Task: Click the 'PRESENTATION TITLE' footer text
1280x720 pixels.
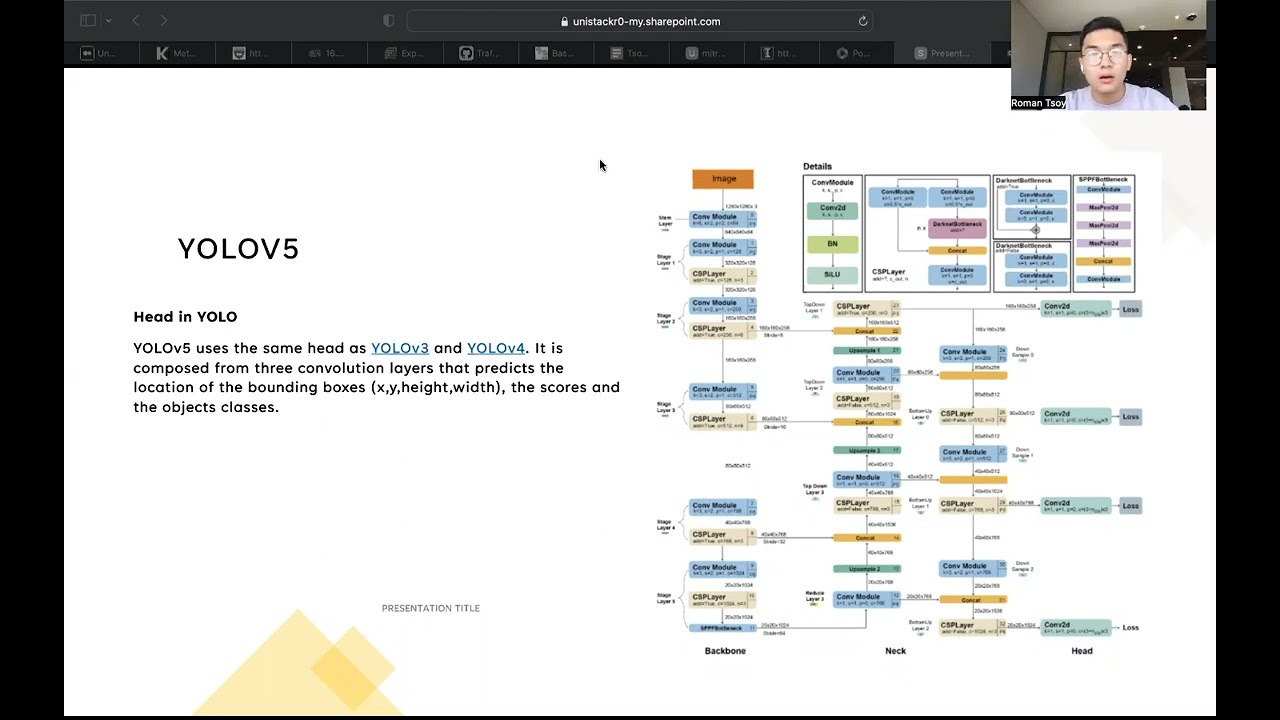Action: tap(431, 608)
